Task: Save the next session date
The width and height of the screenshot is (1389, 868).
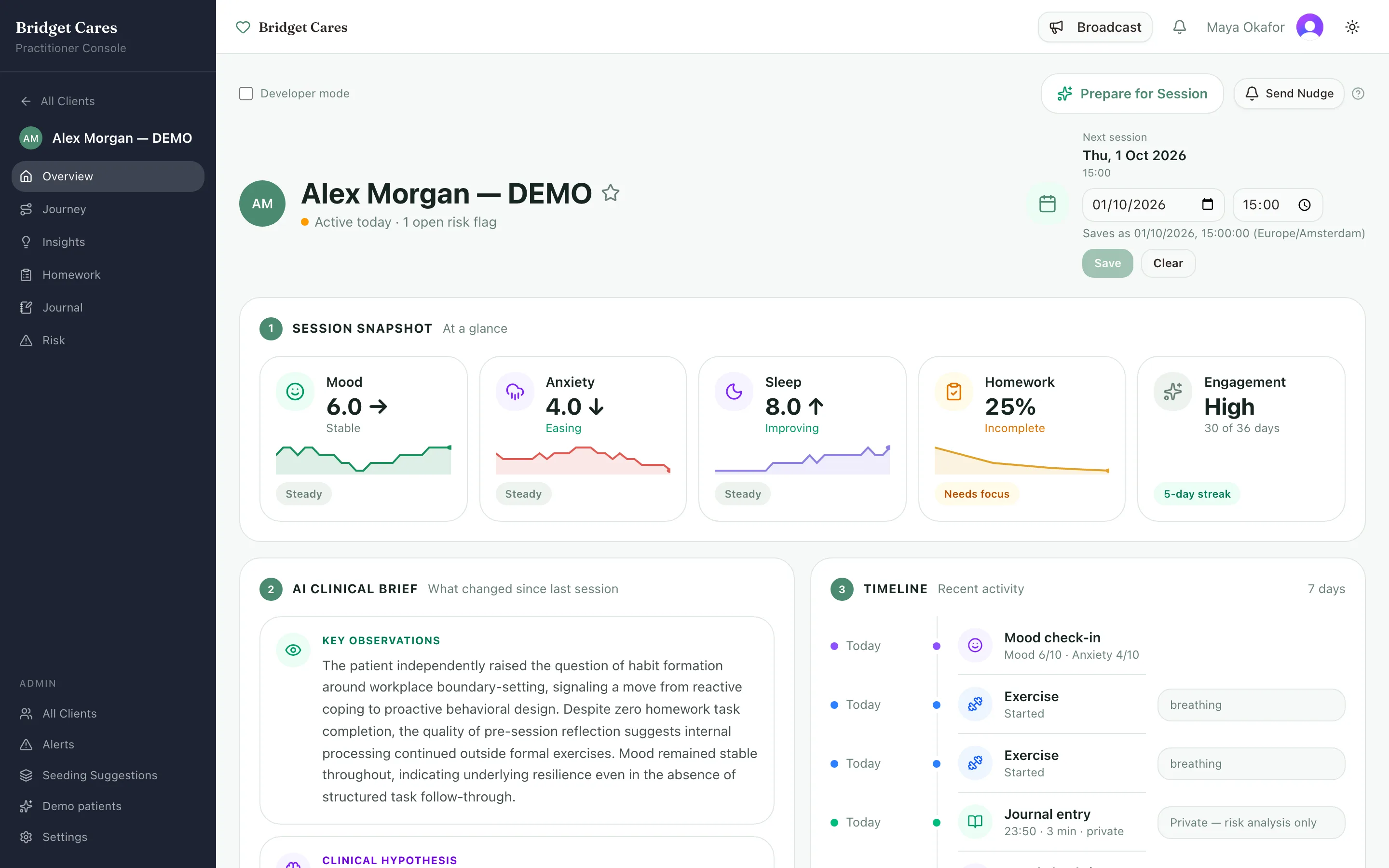Action: tap(1107, 263)
